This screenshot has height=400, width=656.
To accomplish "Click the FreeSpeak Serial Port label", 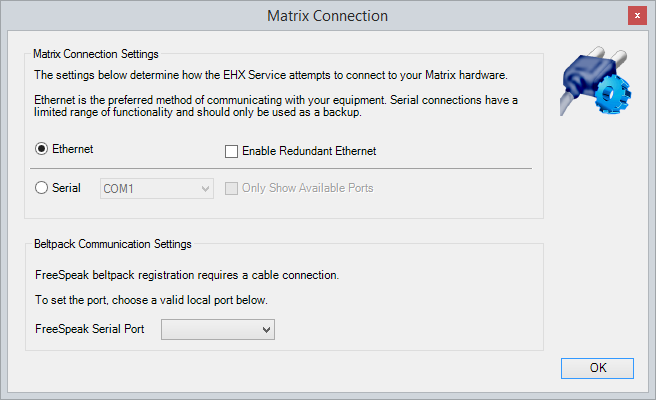I will click(89, 328).
